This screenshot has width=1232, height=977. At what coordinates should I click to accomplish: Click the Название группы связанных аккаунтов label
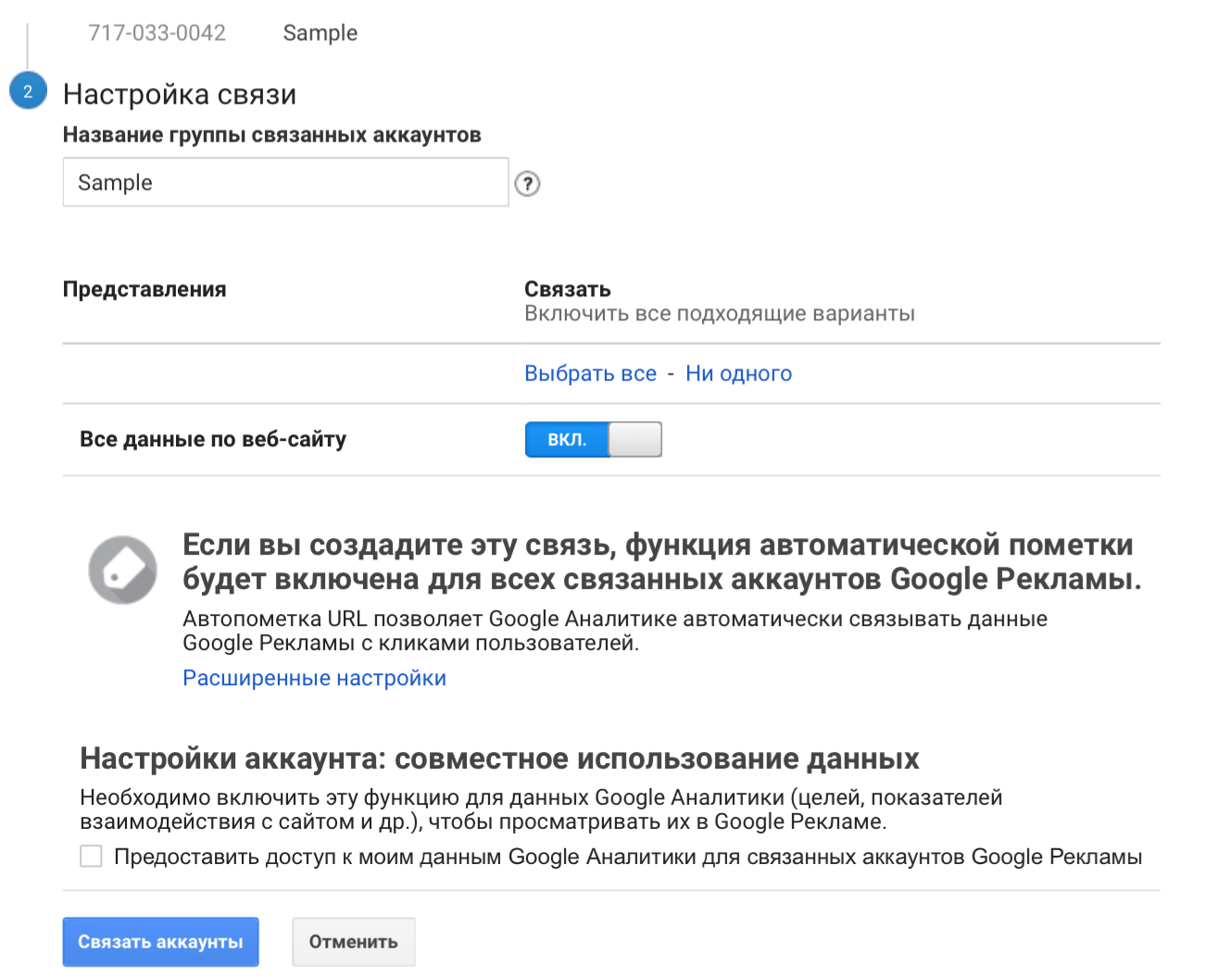click(x=271, y=135)
